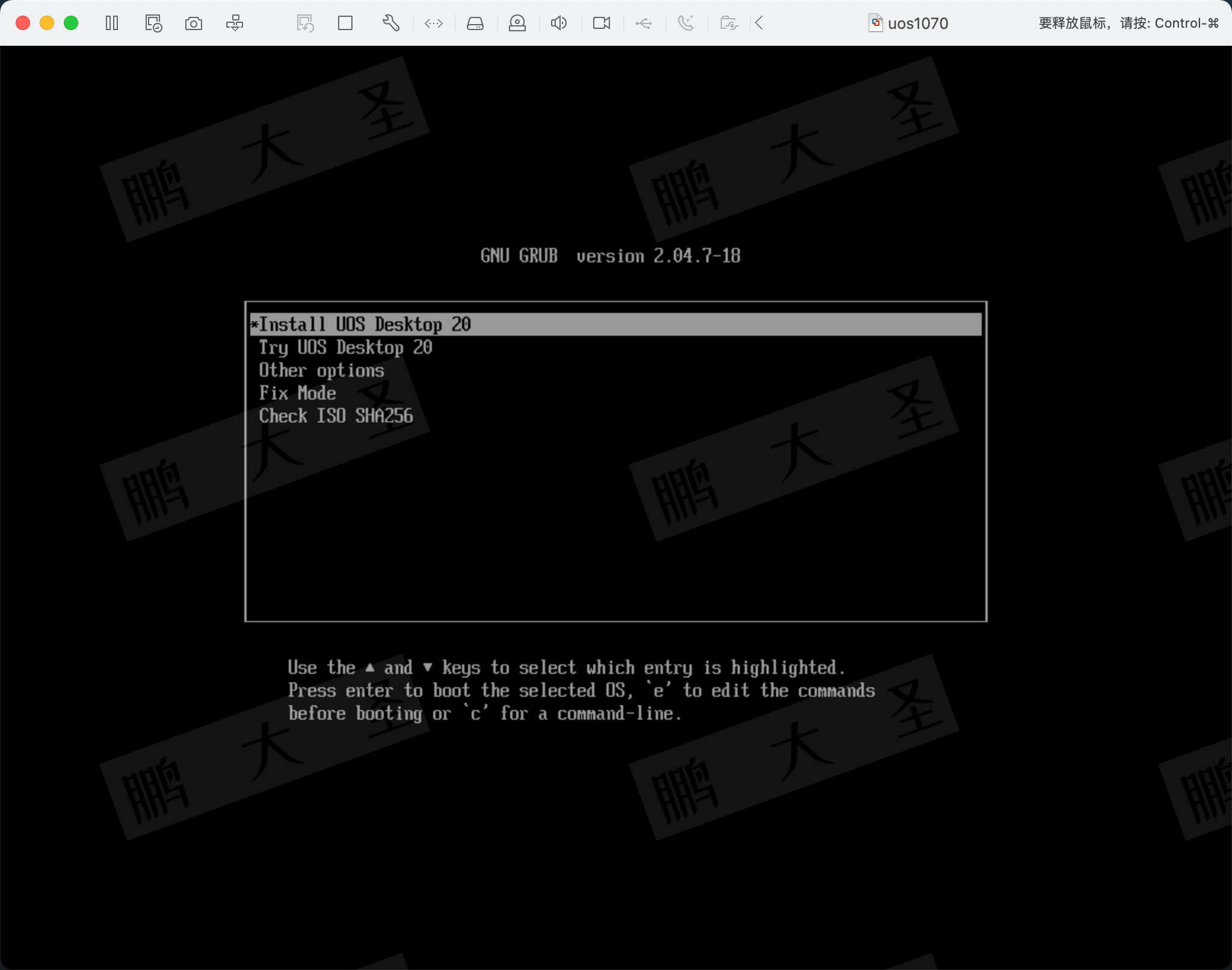Click the video camera device icon

pos(602,23)
